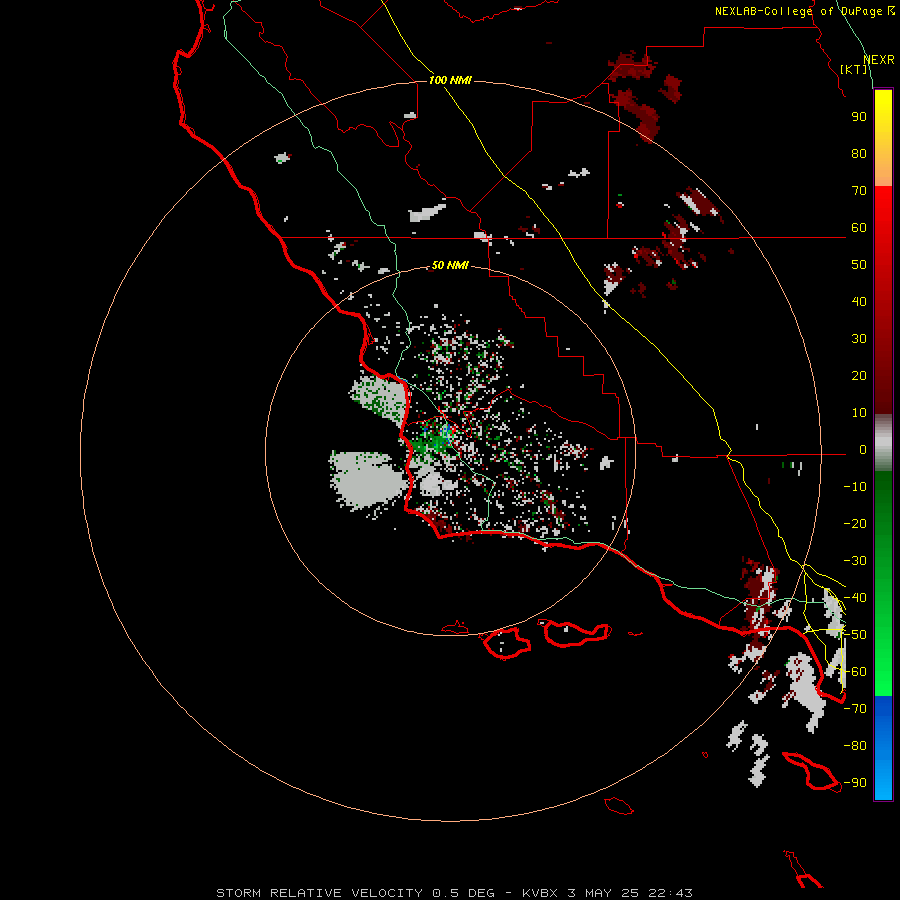
Task: Click the 40 value on the velocity scale
Action: pyautogui.click(x=859, y=302)
